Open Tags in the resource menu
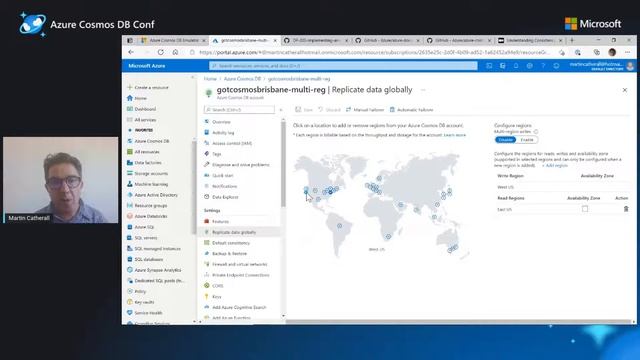This screenshot has height=360, width=640. [213, 154]
